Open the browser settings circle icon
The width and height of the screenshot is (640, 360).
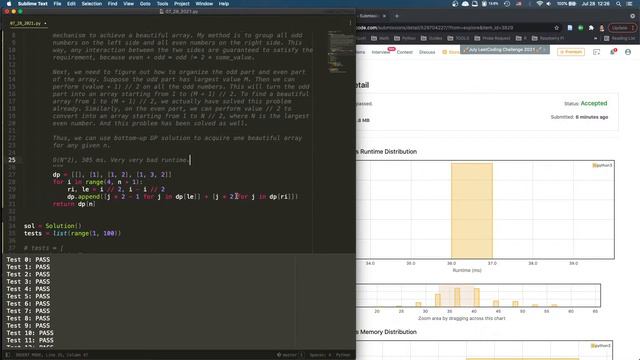point(633,16)
